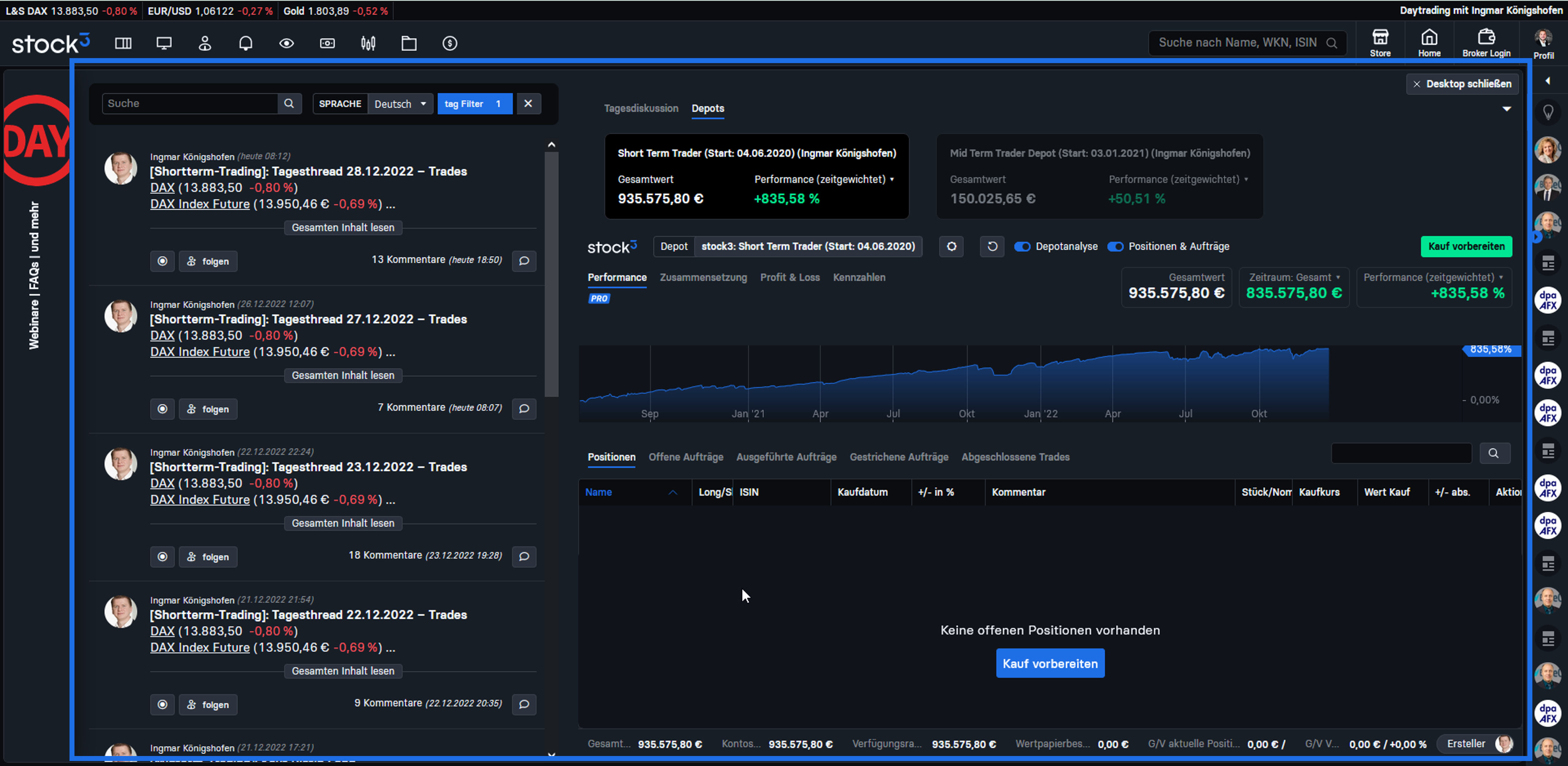This screenshot has height=766, width=1568.
Task: Open Mid Term Trader performance type dropdown
Action: 1178,180
